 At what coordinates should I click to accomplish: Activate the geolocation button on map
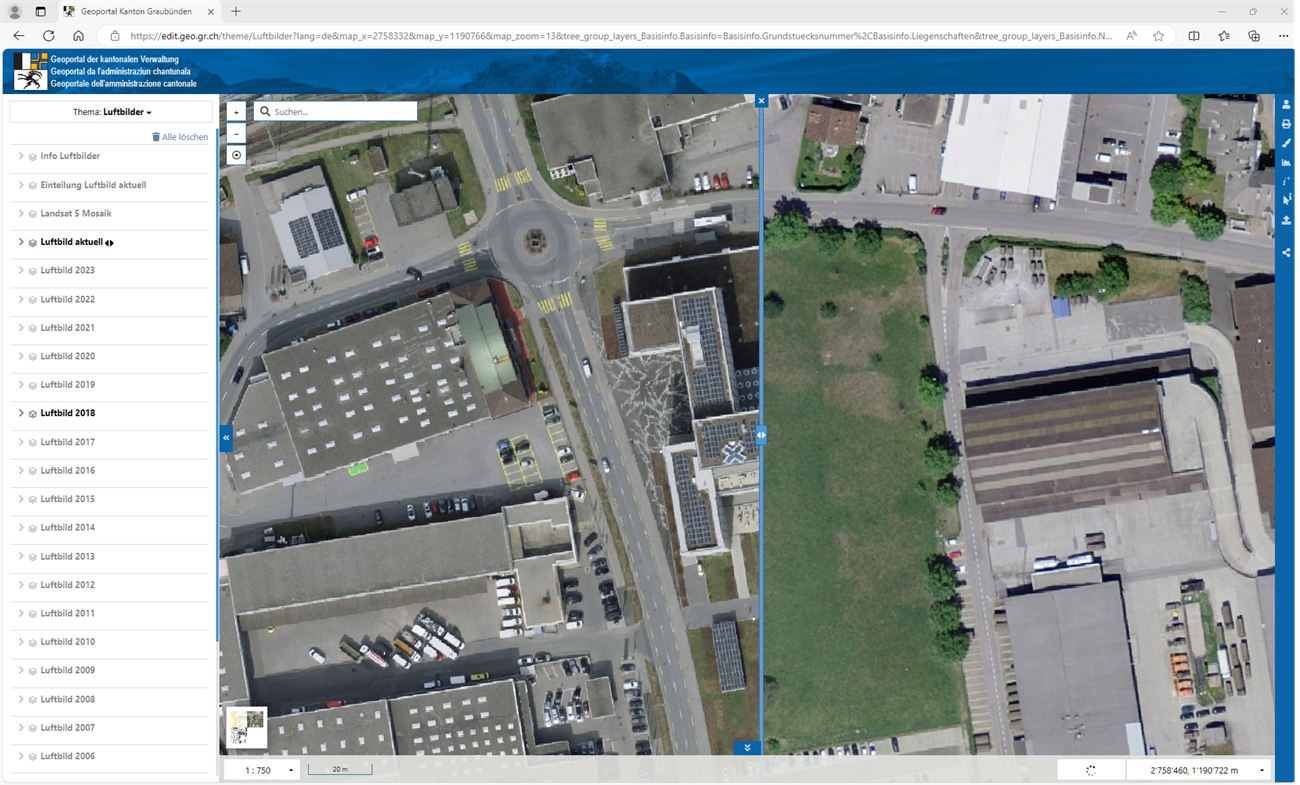(236, 155)
